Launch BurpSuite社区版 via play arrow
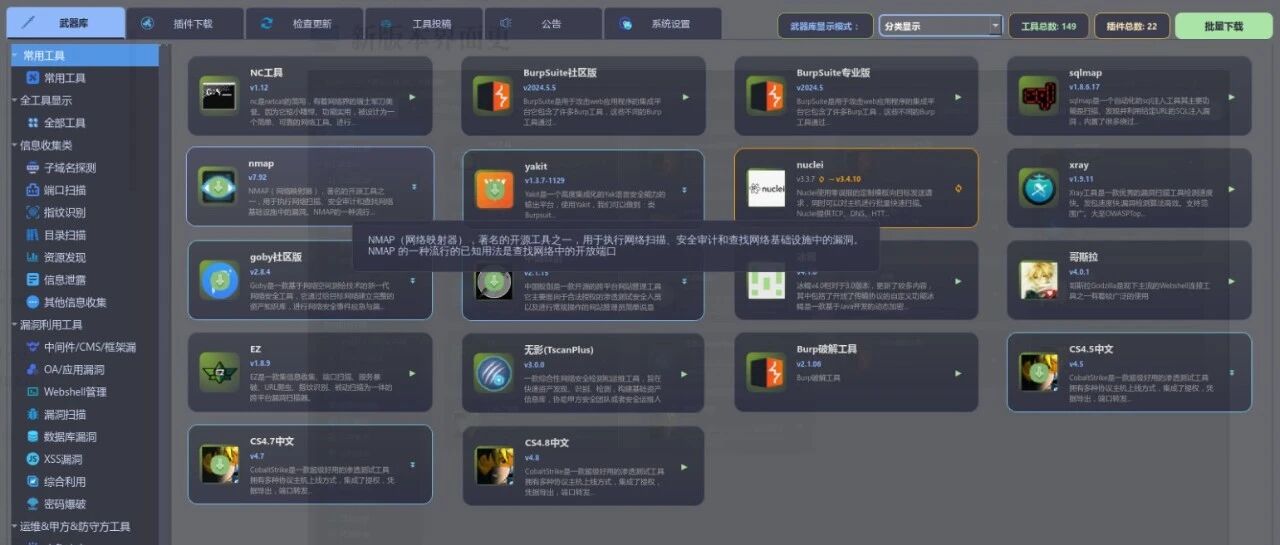 click(x=685, y=97)
